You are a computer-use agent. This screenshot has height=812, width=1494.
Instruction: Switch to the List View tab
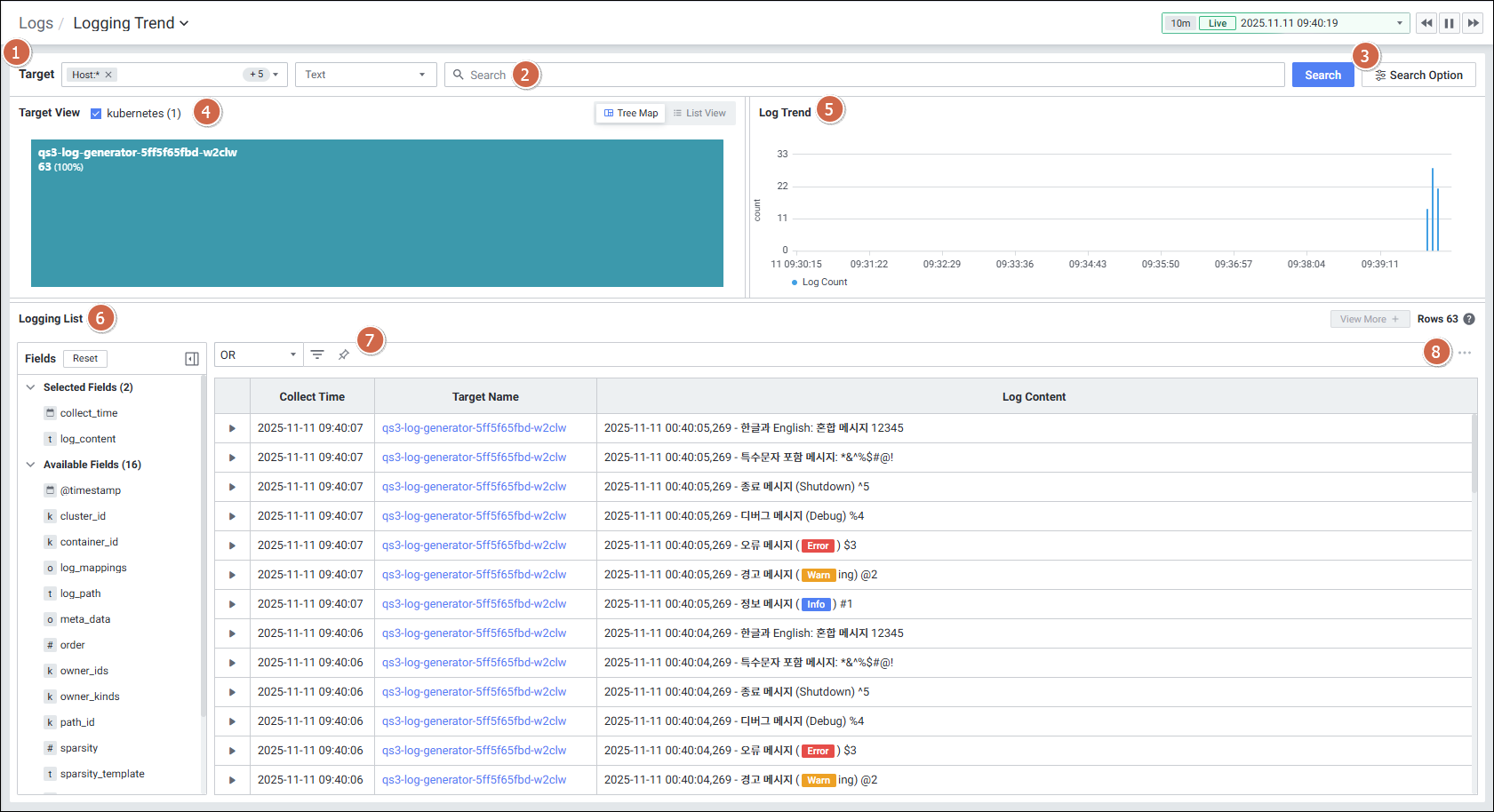699,113
